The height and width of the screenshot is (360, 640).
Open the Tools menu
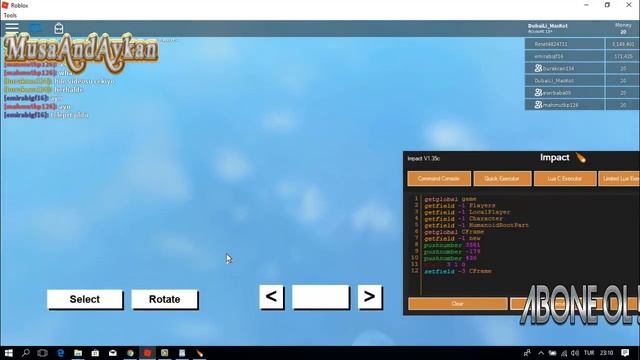(10, 16)
